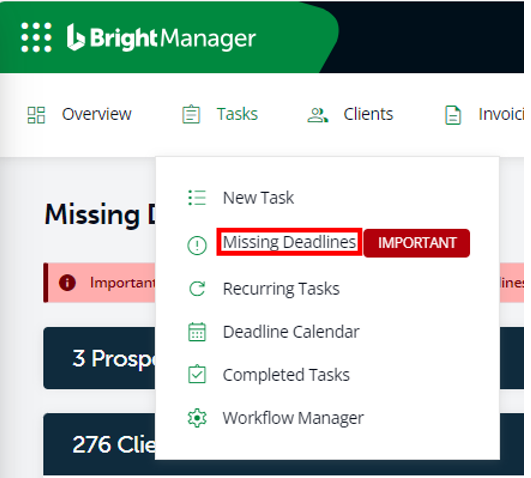Screen dimensions: 531x478
Task: Go to the Clients section
Action: click(368, 114)
